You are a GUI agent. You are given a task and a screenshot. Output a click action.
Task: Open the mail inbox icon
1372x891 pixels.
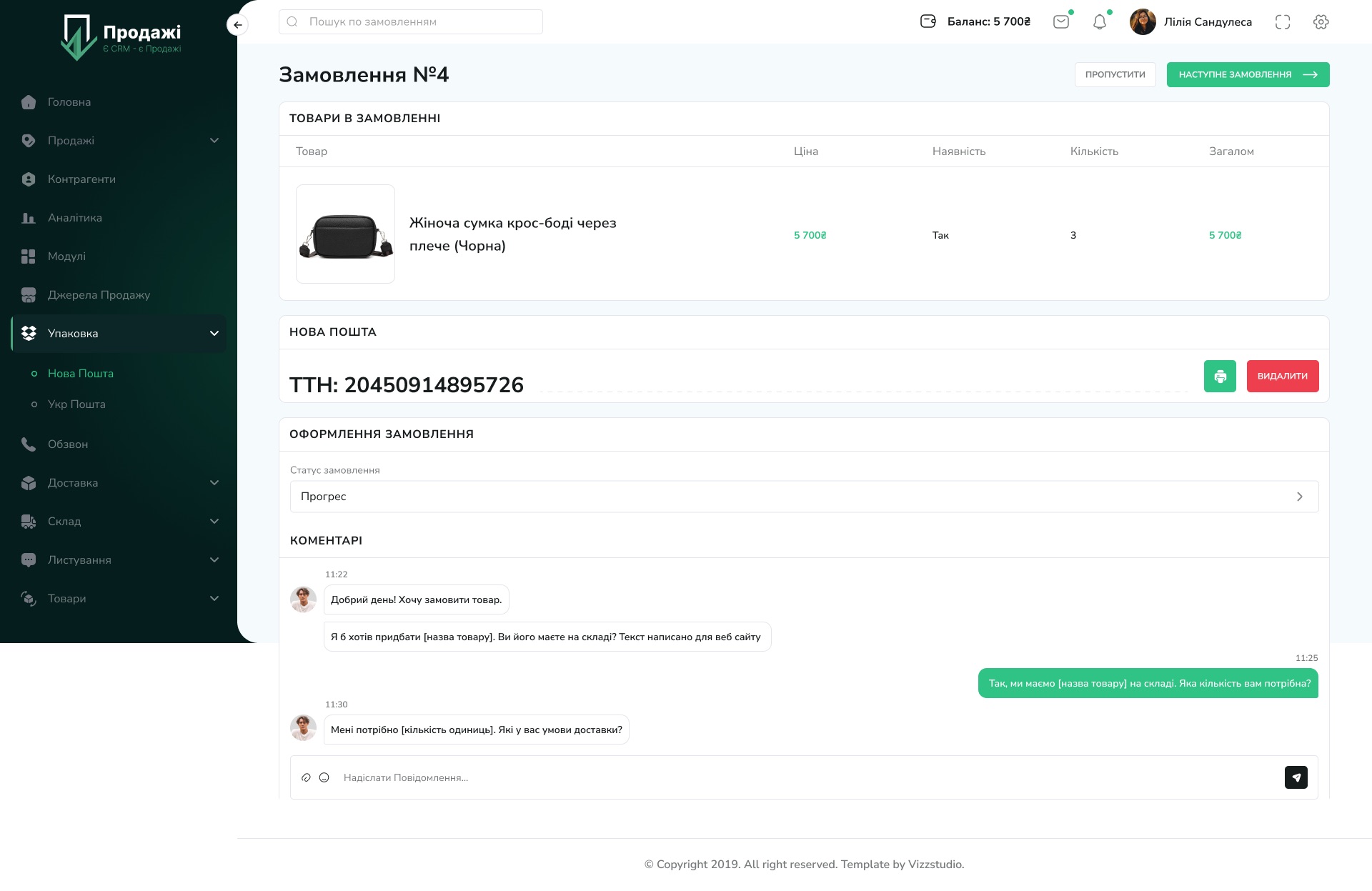click(1061, 21)
